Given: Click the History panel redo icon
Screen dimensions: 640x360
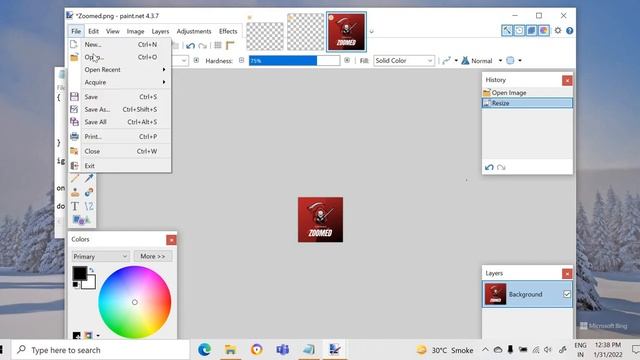Looking at the screenshot, I should [x=501, y=167].
